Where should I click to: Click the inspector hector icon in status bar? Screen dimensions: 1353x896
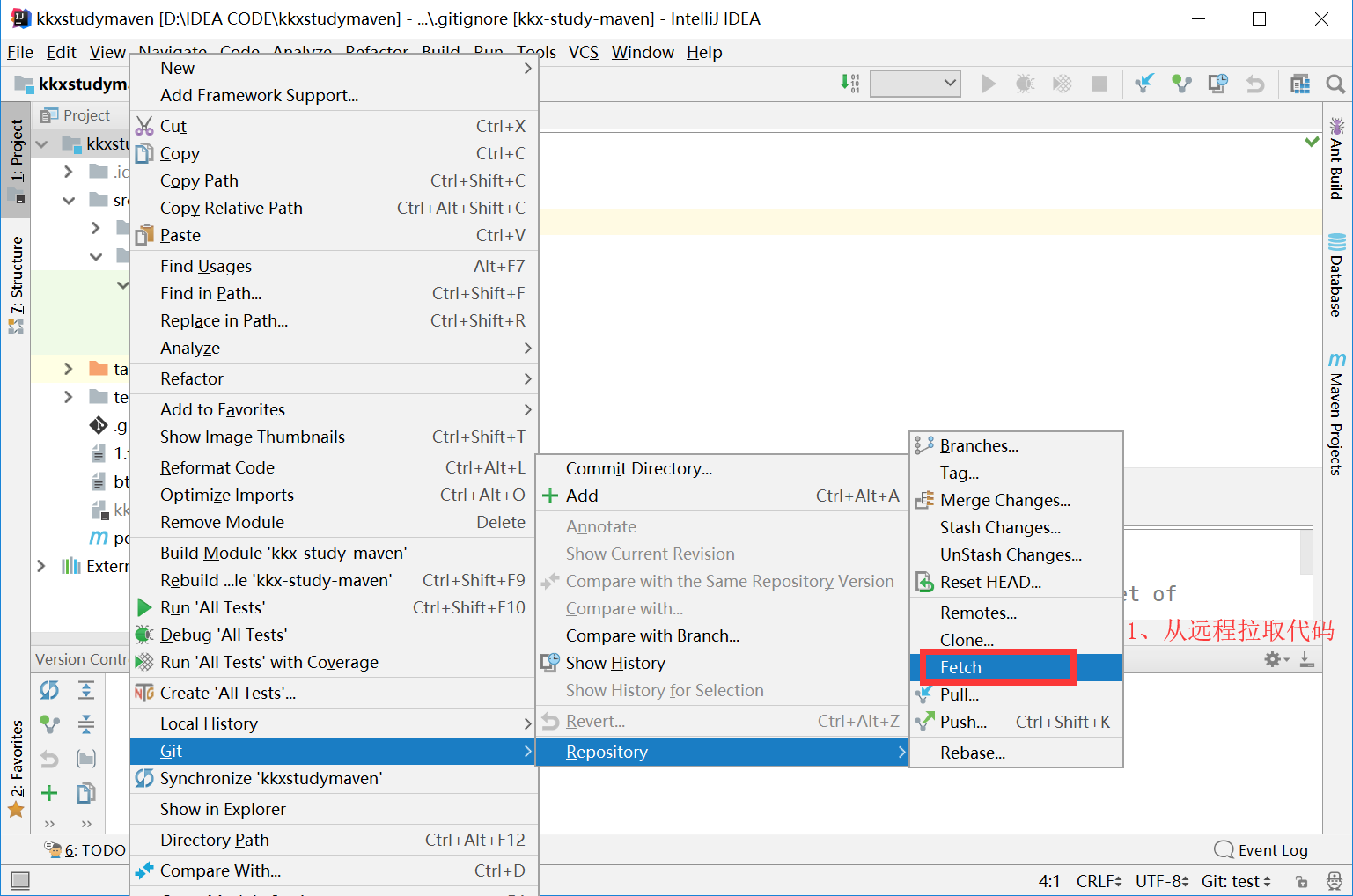(1335, 881)
